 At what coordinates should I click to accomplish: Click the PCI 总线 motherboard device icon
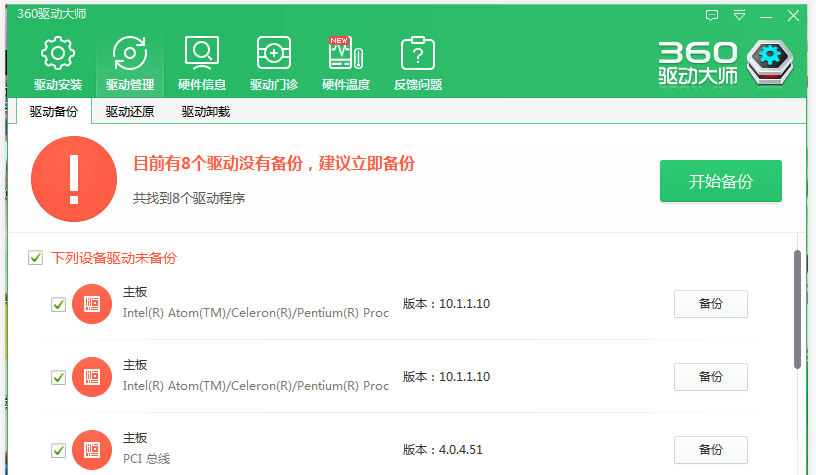pos(92,449)
